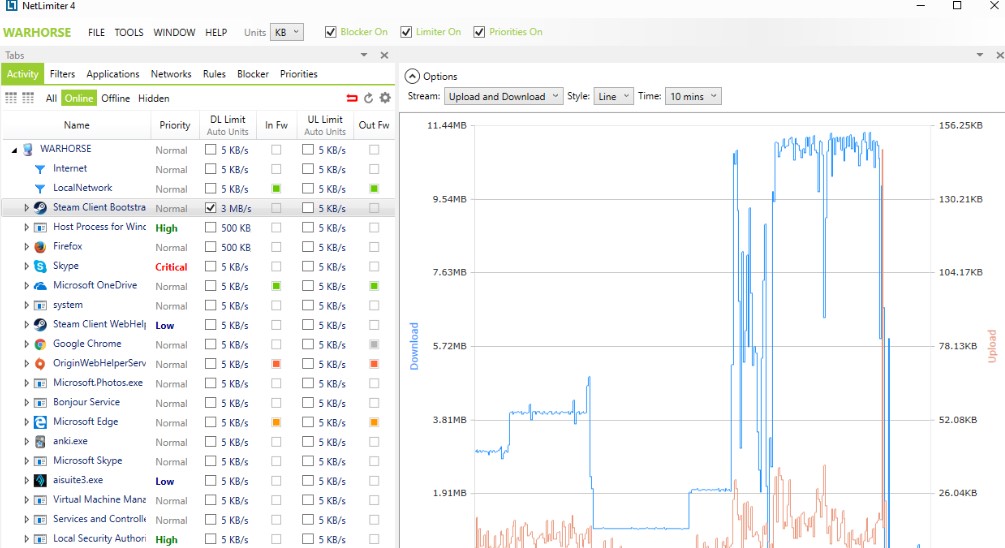Click the settings gear icon in Activity toolbar
This screenshot has width=1005, height=548.
tap(385, 98)
